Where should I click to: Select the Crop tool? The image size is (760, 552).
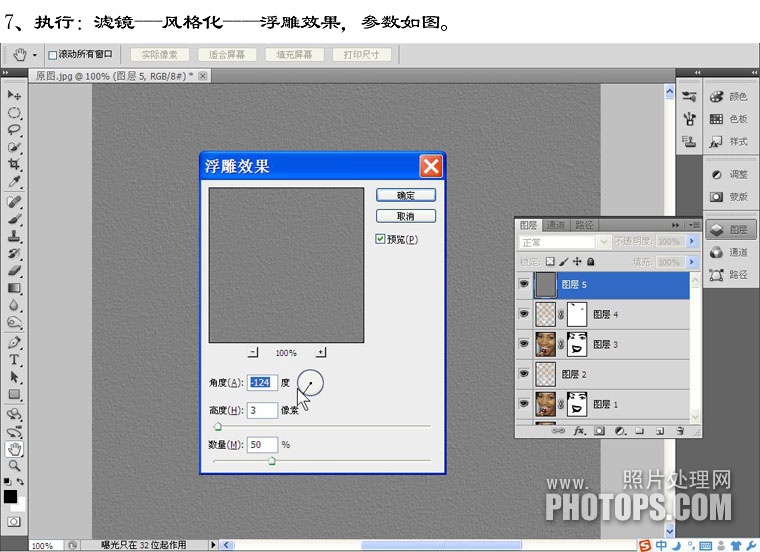(14, 164)
